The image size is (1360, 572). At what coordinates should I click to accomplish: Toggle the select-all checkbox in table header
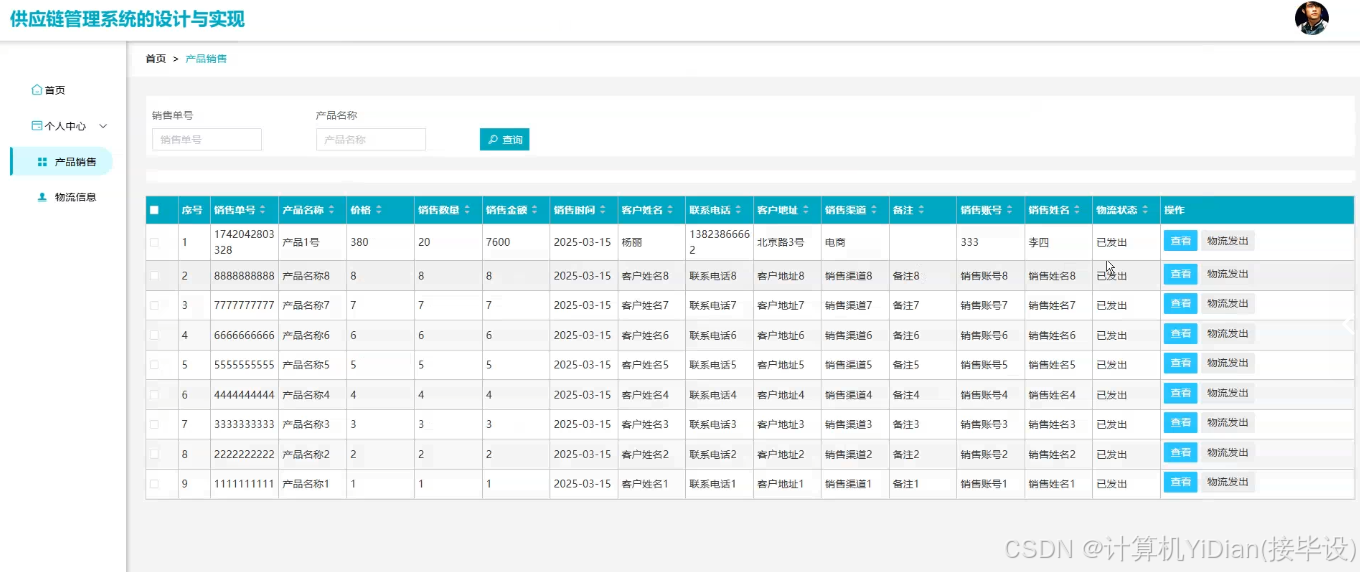coord(154,210)
